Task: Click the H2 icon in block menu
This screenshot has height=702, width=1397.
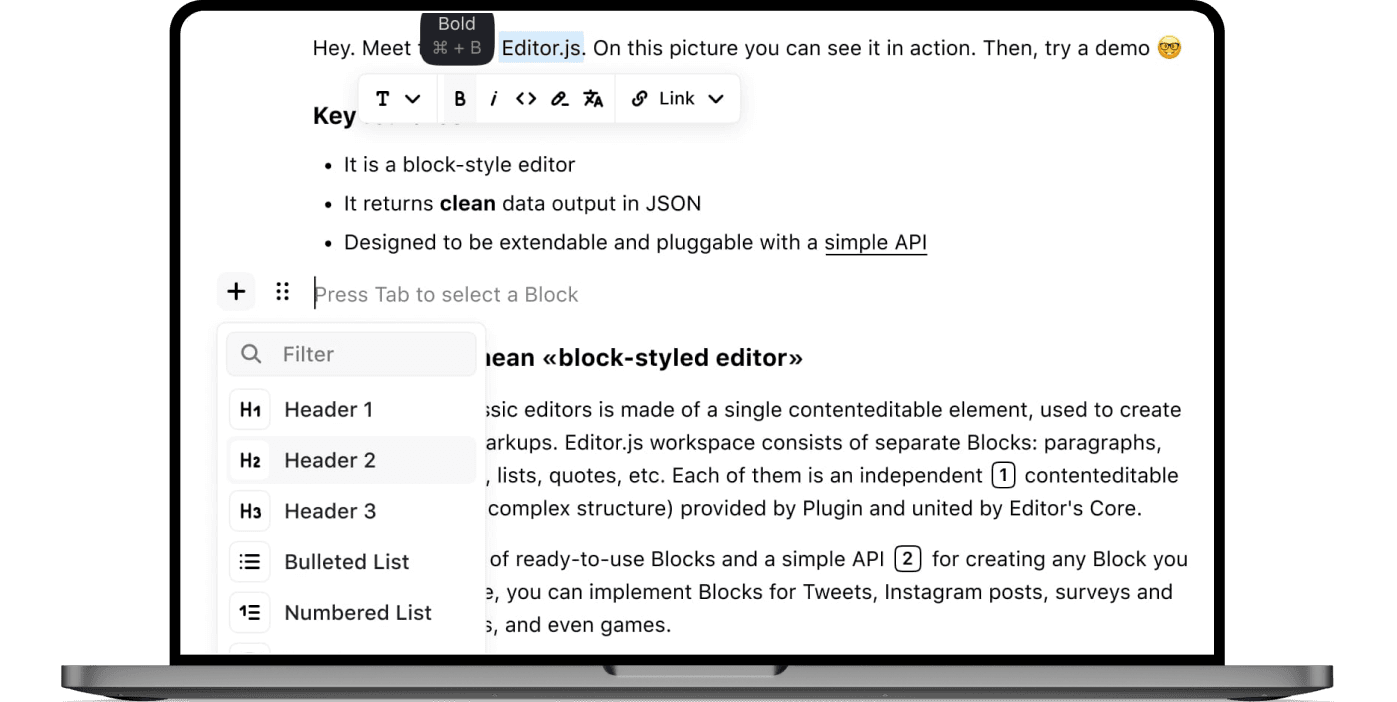Action: tap(250, 461)
